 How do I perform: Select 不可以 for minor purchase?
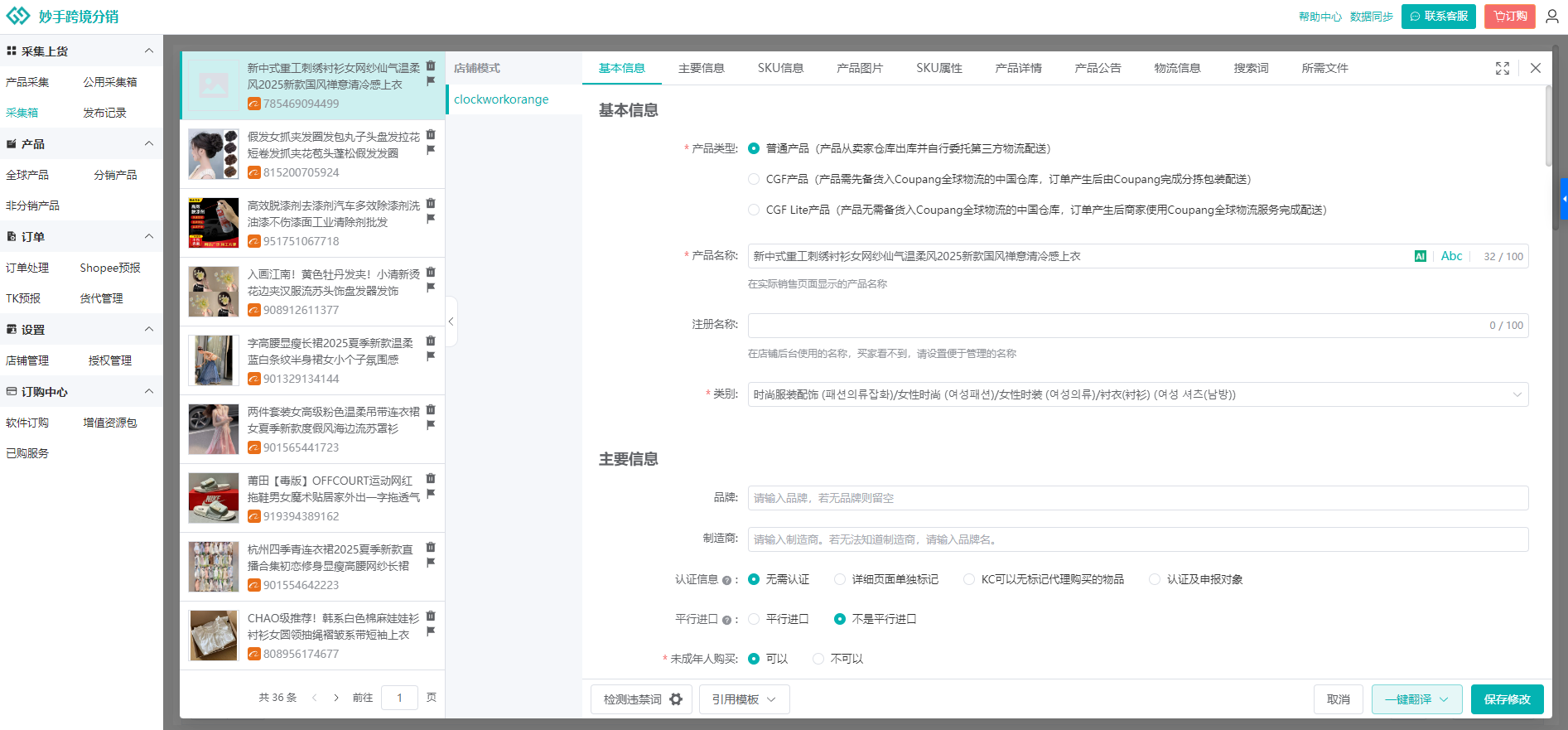(818, 659)
